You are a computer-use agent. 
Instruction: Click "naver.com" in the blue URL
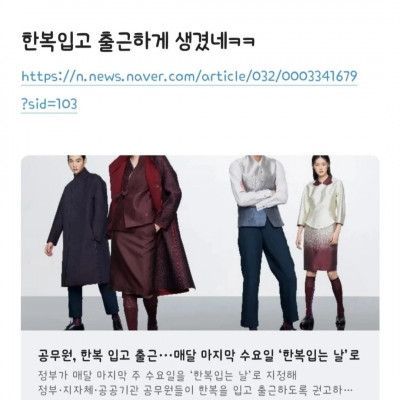coord(162,77)
